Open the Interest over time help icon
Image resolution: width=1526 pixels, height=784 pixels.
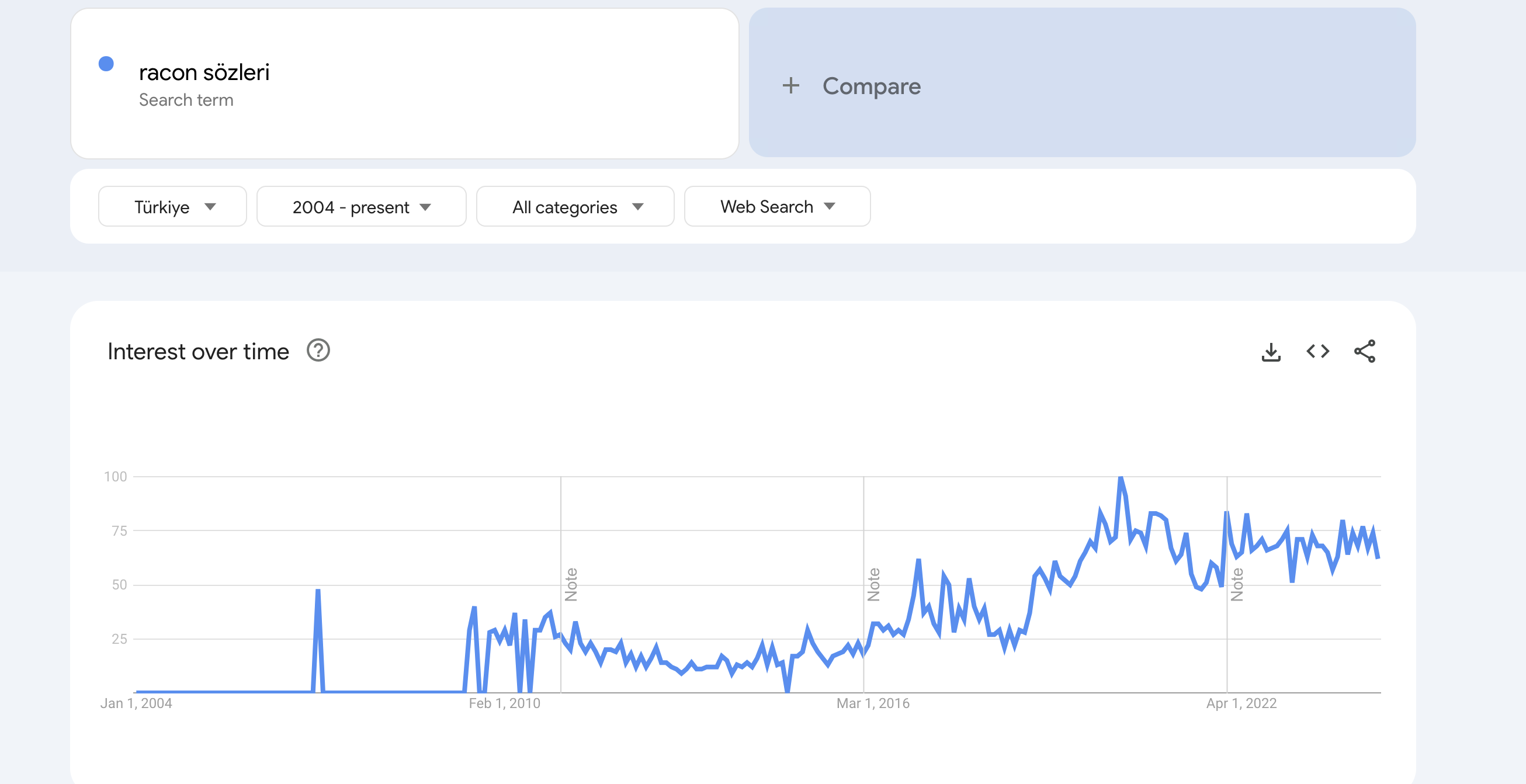(x=318, y=351)
